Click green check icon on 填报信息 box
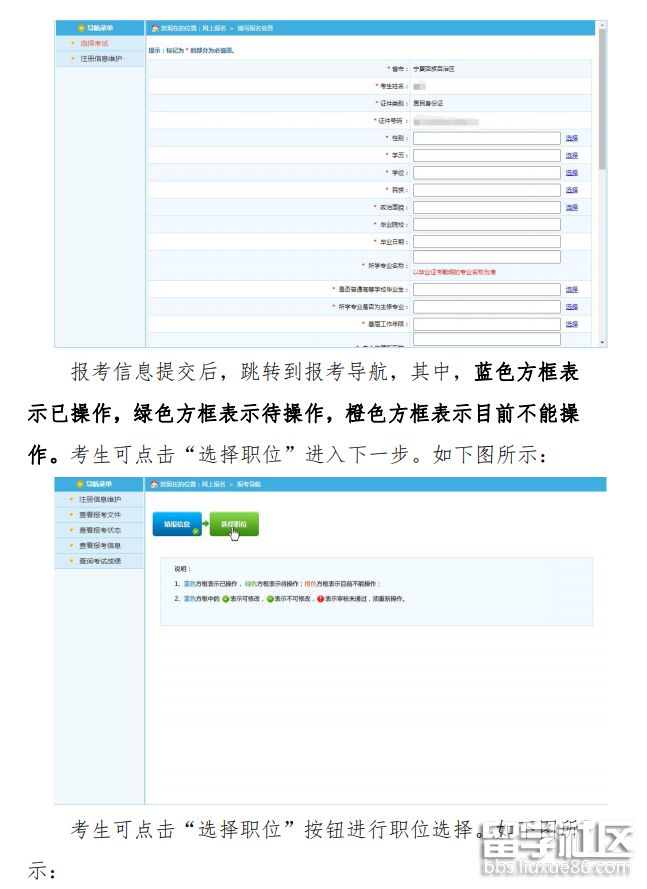The image size is (647, 889). pyautogui.click(x=197, y=531)
